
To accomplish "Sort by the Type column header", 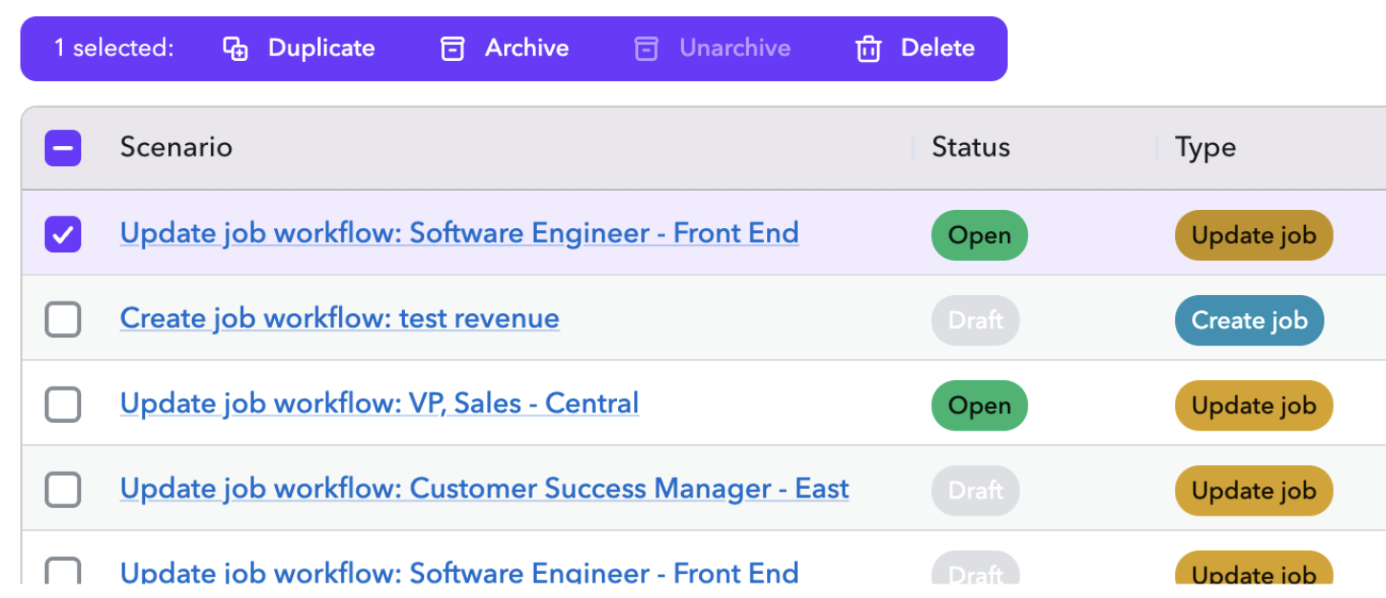I will click(1205, 148).
